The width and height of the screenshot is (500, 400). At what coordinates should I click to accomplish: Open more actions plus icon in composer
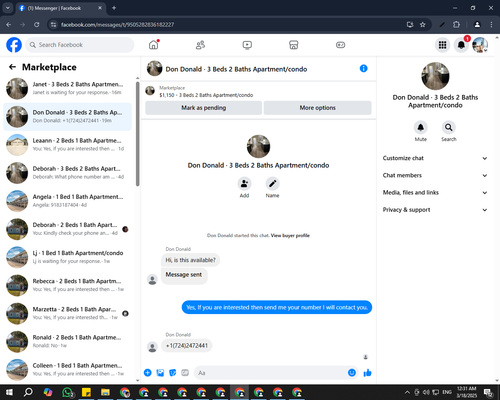(x=148, y=373)
